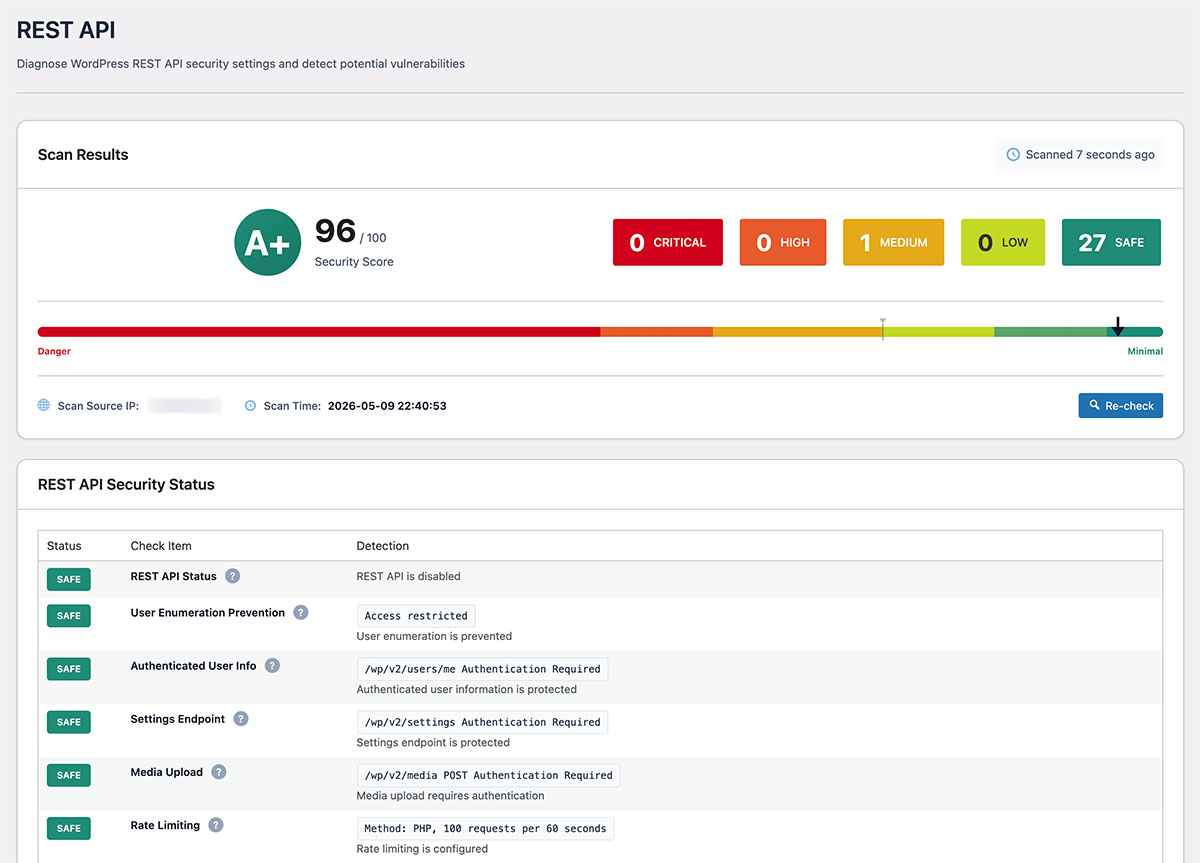Viewport: 1200px width, 863px height.
Task: Click the 'REST API Security Status' heading
Action: point(126,484)
